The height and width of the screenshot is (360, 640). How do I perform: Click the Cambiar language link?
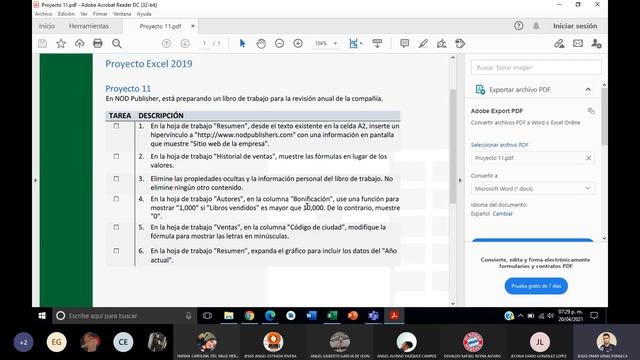coord(502,213)
